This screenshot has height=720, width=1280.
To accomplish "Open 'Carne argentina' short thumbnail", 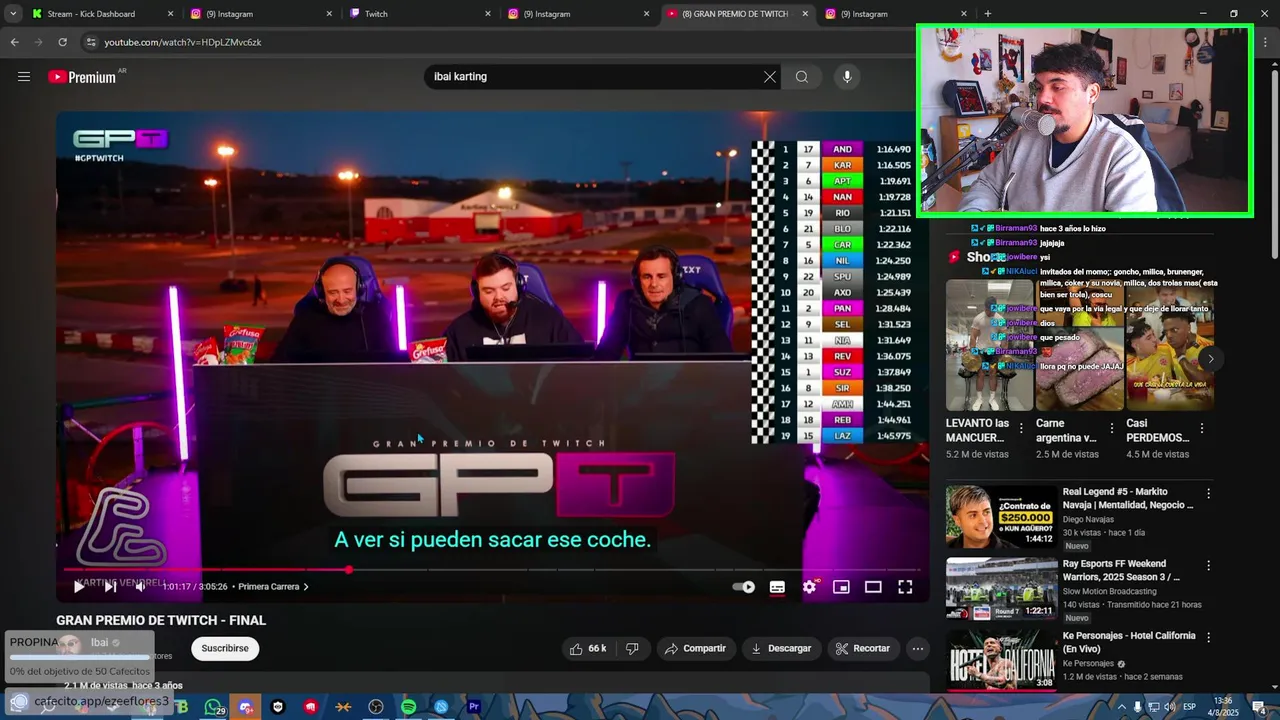I will tap(1080, 345).
